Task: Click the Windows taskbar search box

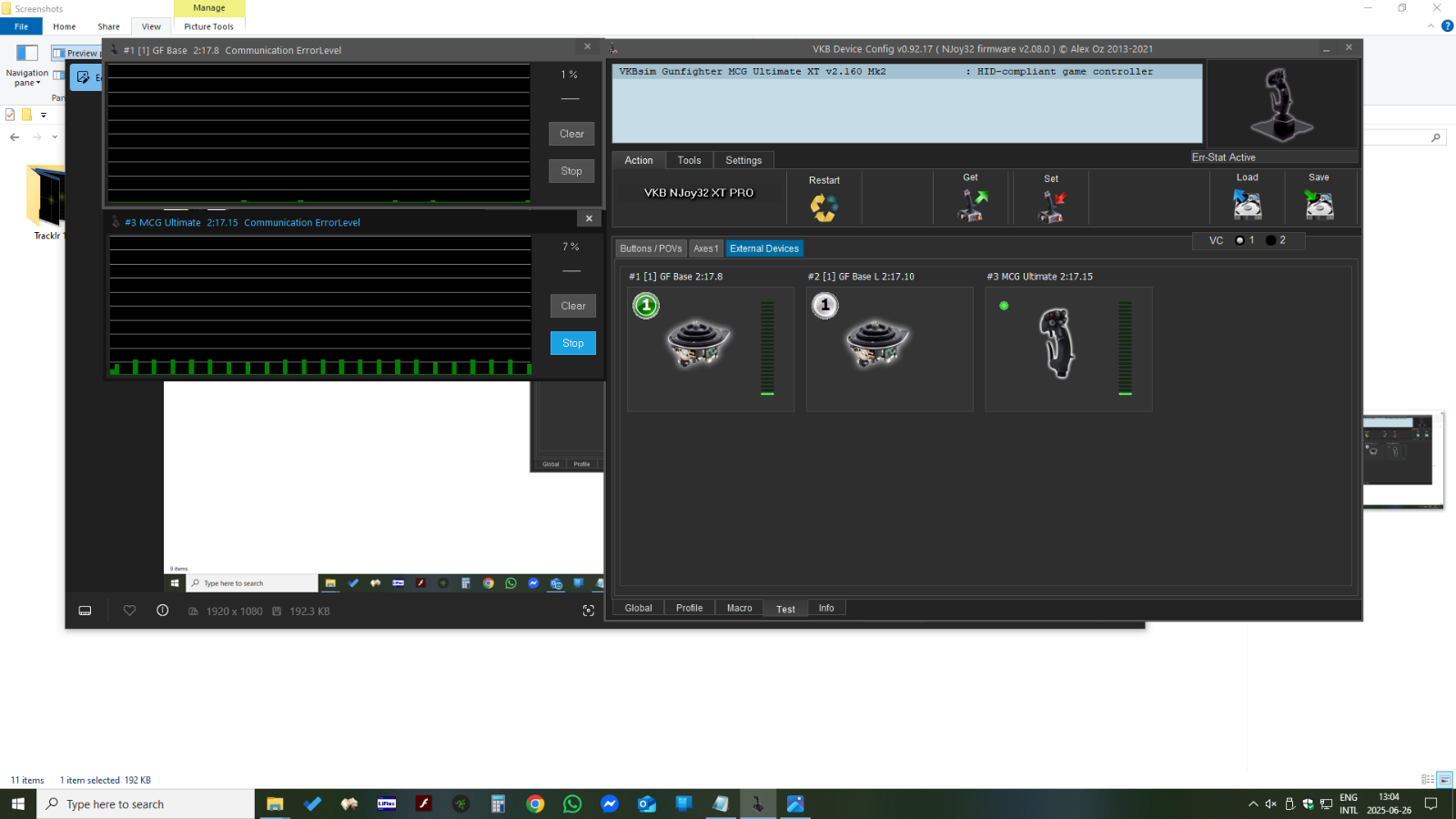Action: pos(146,804)
